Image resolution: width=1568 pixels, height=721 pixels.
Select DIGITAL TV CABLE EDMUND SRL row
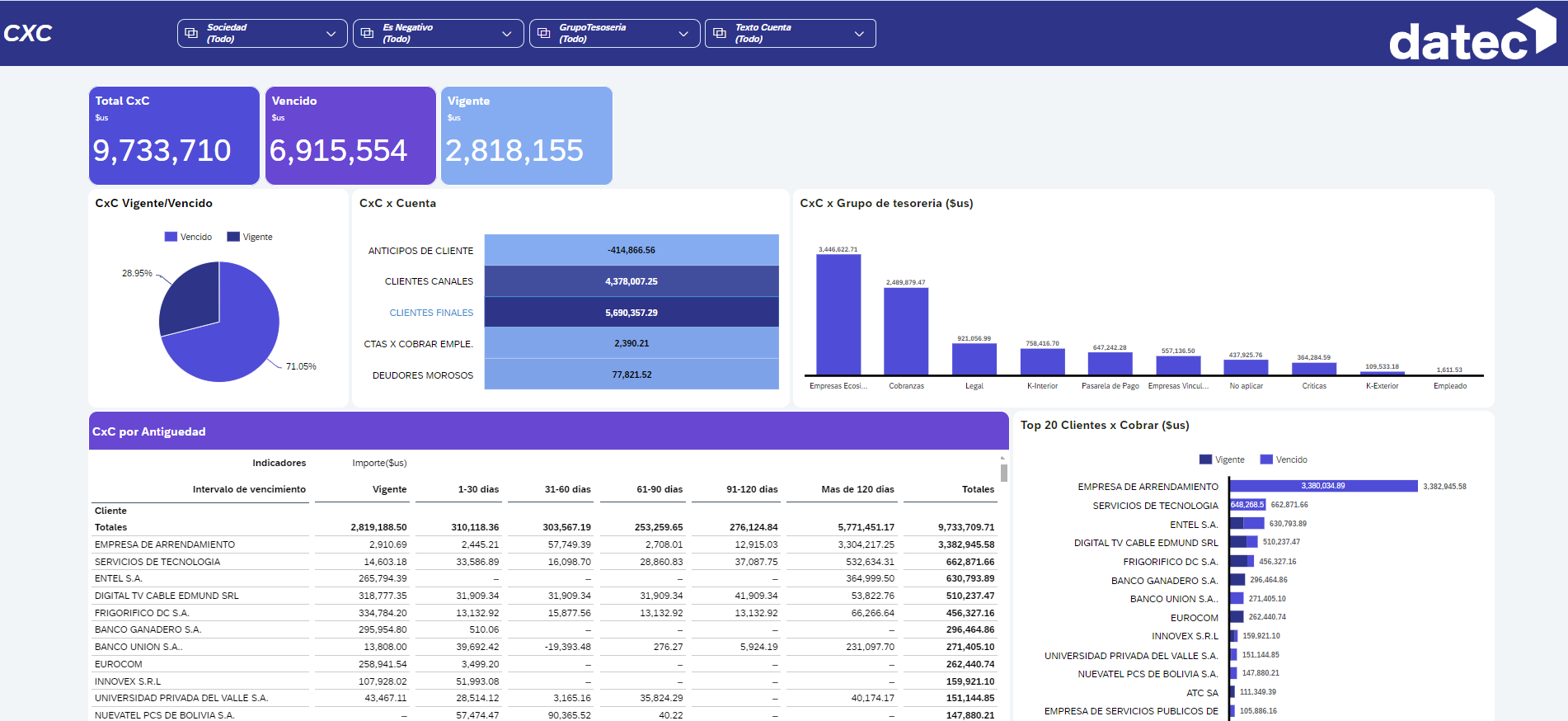544,596
